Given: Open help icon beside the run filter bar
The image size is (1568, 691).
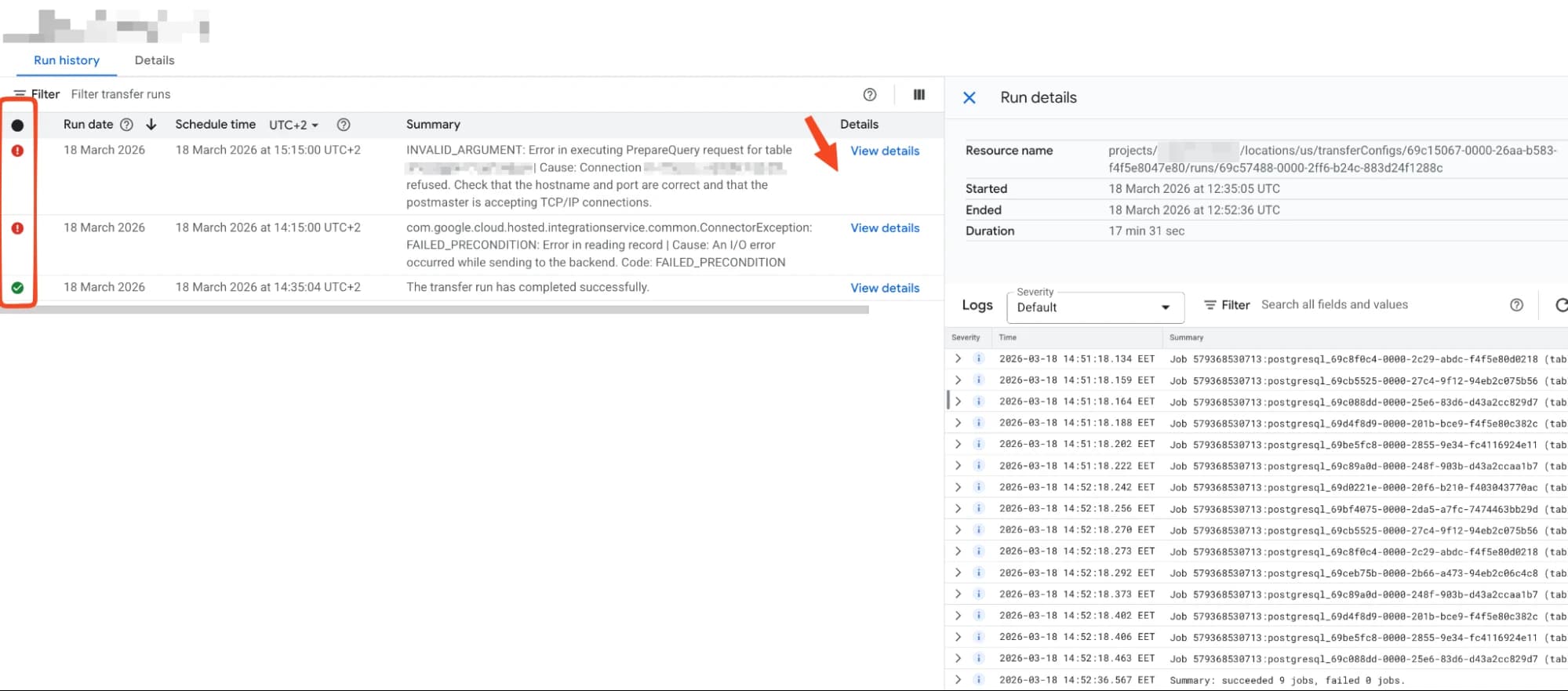Looking at the screenshot, I should click(x=869, y=95).
